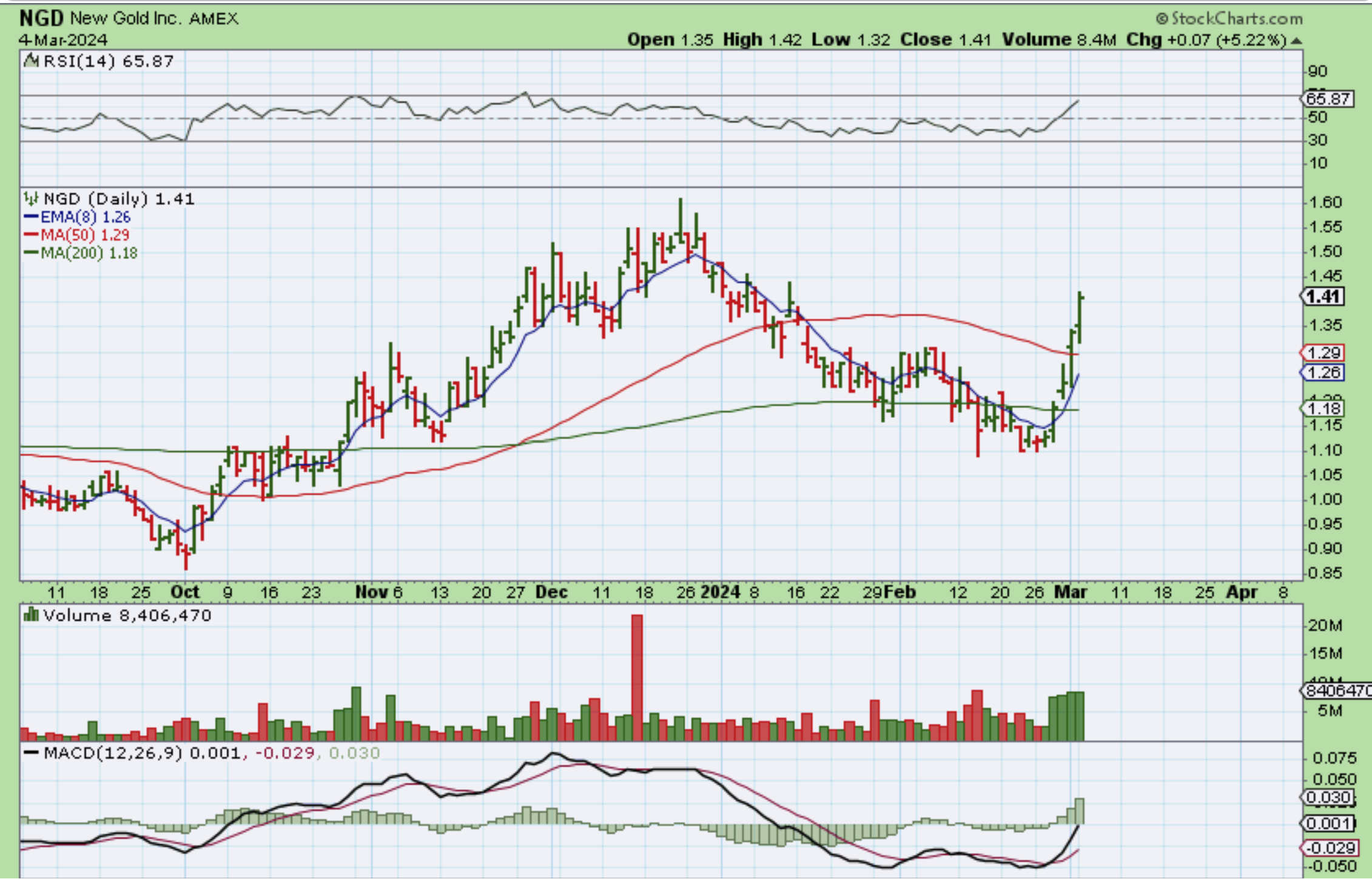1372x879 pixels.
Task: Select the red MA(50) legend entry
Action: click(77, 235)
